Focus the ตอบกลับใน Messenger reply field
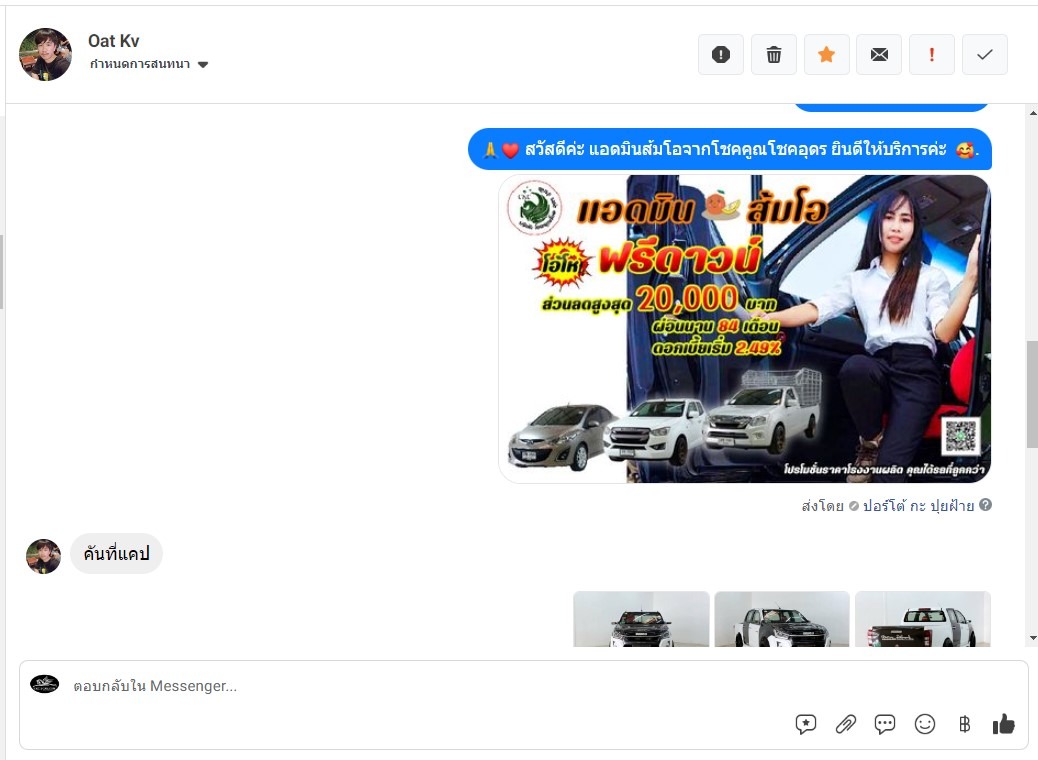The height and width of the screenshot is (760, 1038). tap(523, 686)
